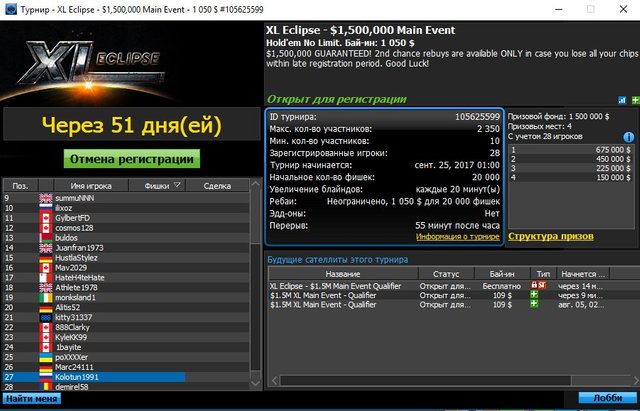Image resolution: width=640 pixels, height=411 pixels.
Task: Sort satellites by Тип column header
Action: pyautogui.click(x=543, y=274)
